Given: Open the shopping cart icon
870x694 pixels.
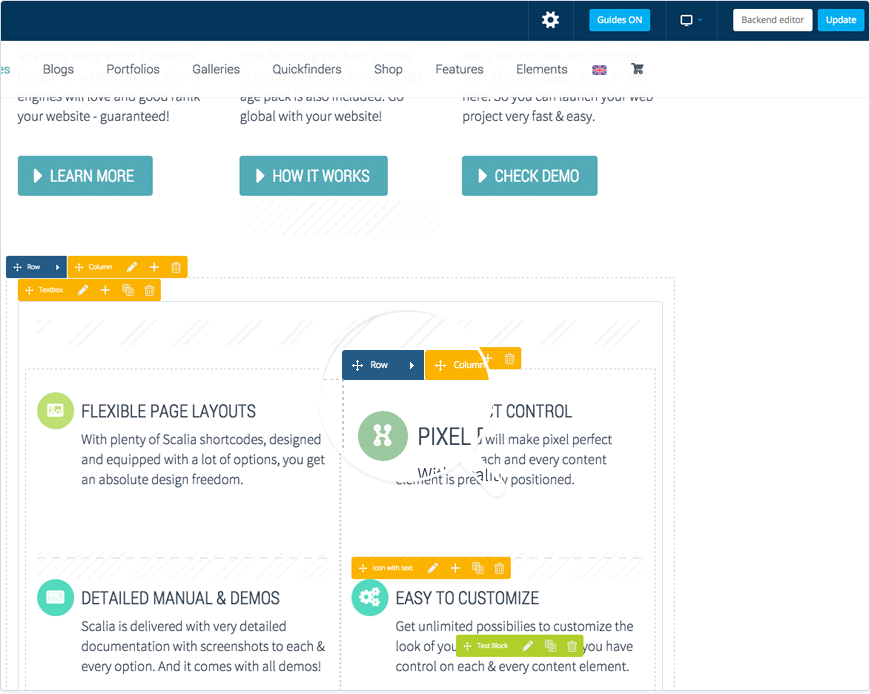Looking at the screenshot, I should click(x=637, y=69).
